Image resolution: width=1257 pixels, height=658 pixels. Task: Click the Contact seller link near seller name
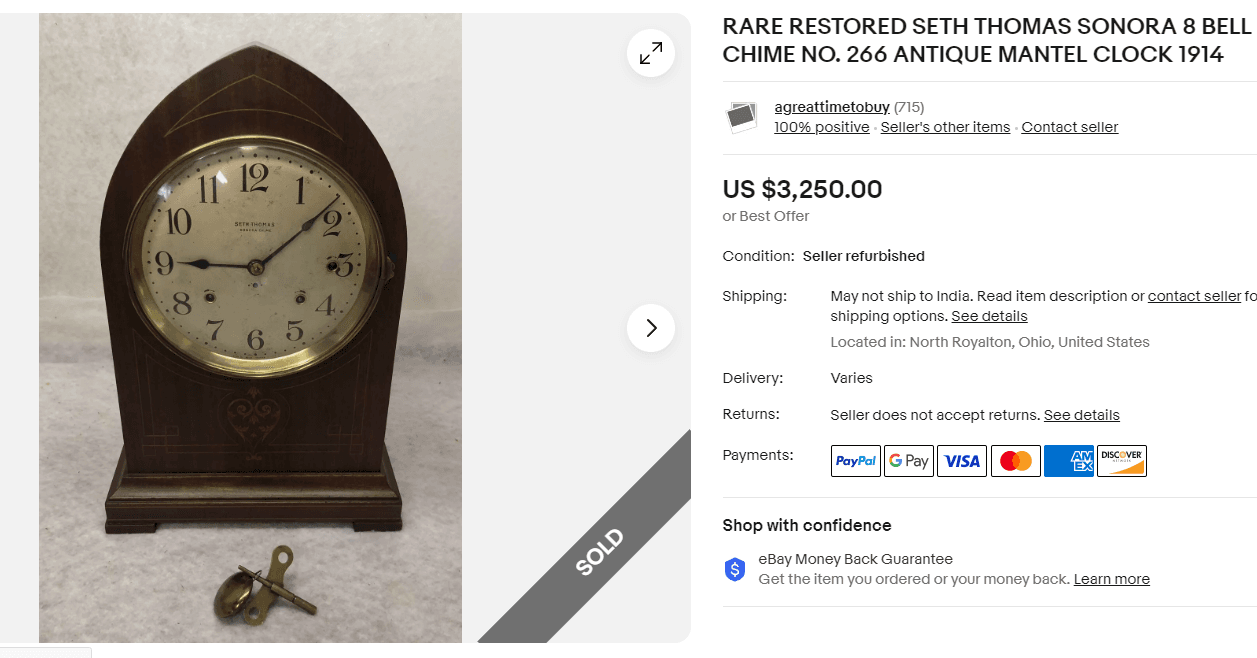tap(1069, 127)
